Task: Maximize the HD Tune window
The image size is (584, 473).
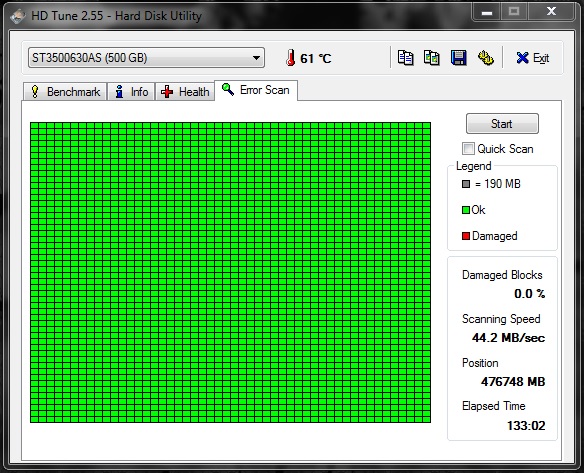Action: tap(514, 12)
